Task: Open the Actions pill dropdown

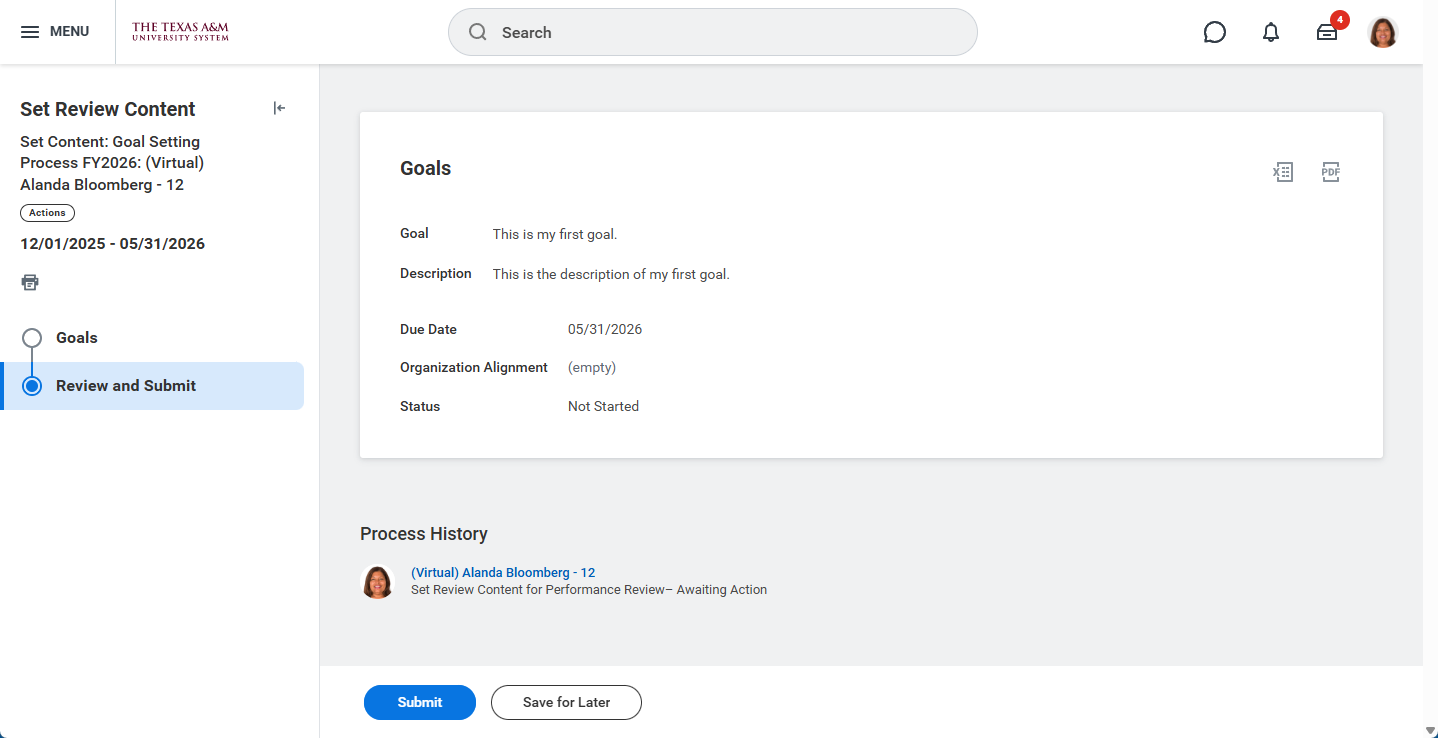Action: click(x=47, y=213)
